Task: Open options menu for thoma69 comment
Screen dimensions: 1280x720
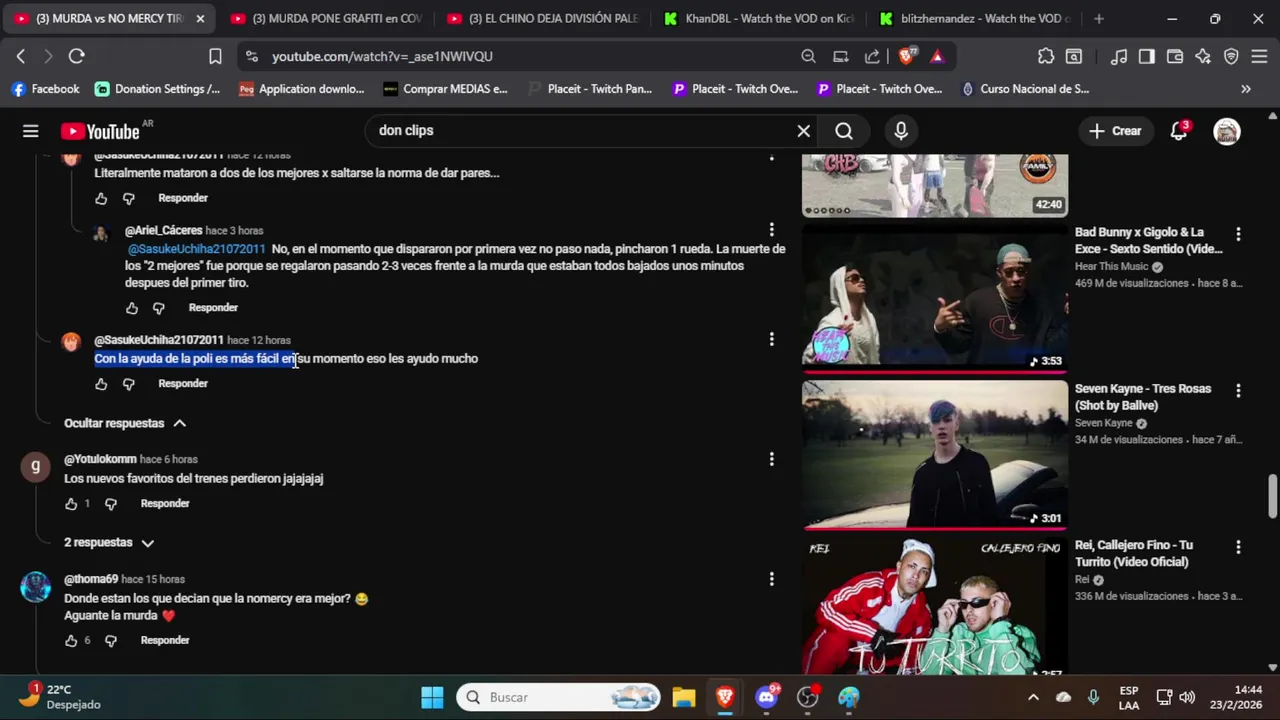Action: [771, 579]
